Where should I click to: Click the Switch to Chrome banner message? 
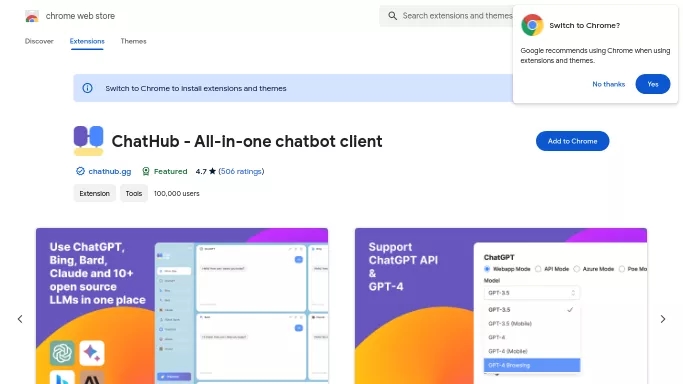tap(196, 88)
